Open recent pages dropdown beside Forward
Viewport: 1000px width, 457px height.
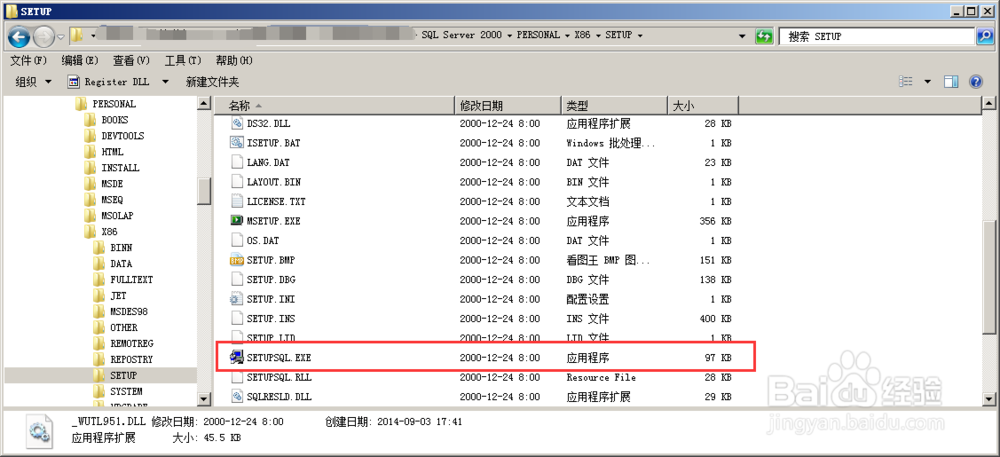pos(61,37)
